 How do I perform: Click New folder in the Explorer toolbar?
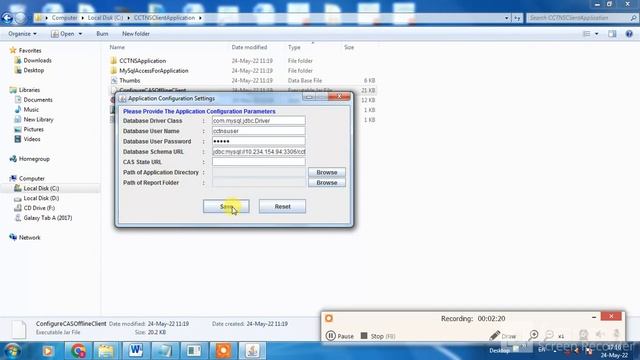(x=136, y=34)
